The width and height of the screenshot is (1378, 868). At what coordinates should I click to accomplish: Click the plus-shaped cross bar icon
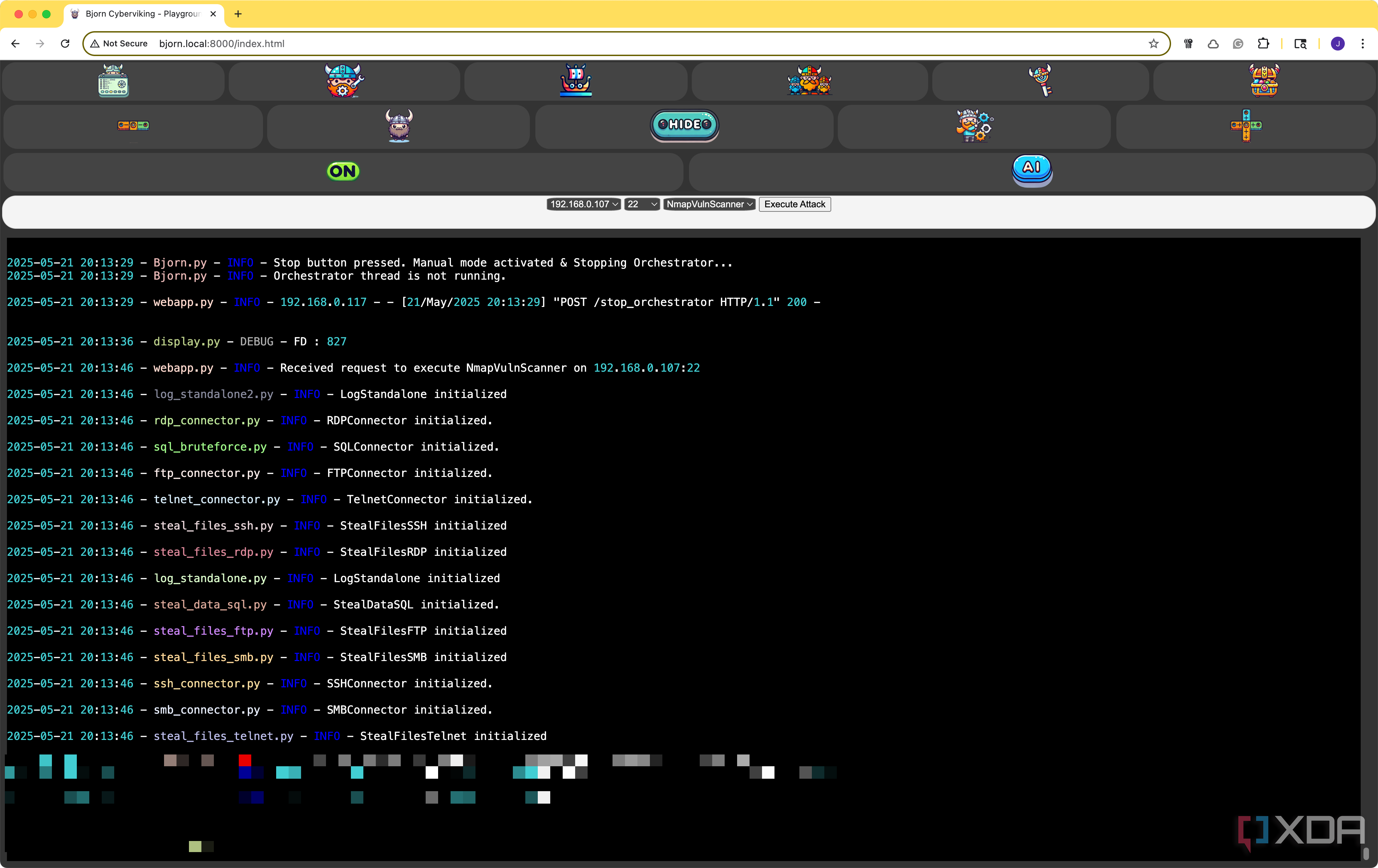click(1246, 125)
